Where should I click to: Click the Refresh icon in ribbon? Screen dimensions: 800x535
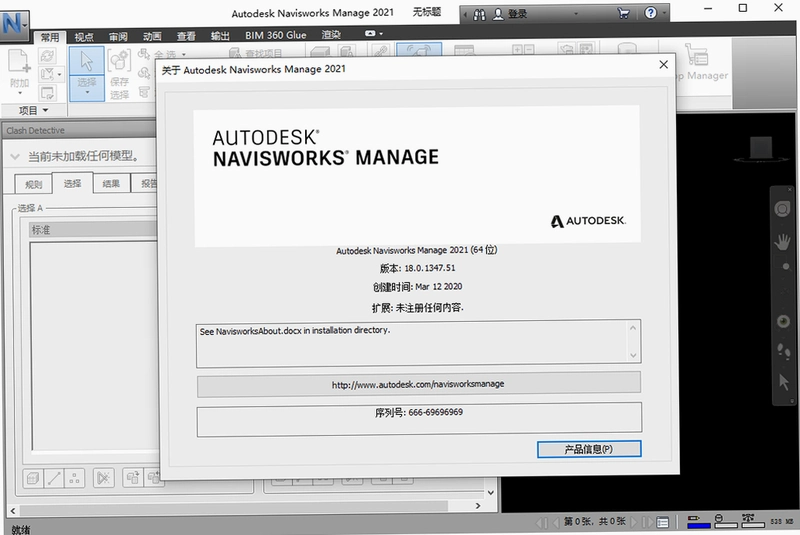click(x=47, y=56)
